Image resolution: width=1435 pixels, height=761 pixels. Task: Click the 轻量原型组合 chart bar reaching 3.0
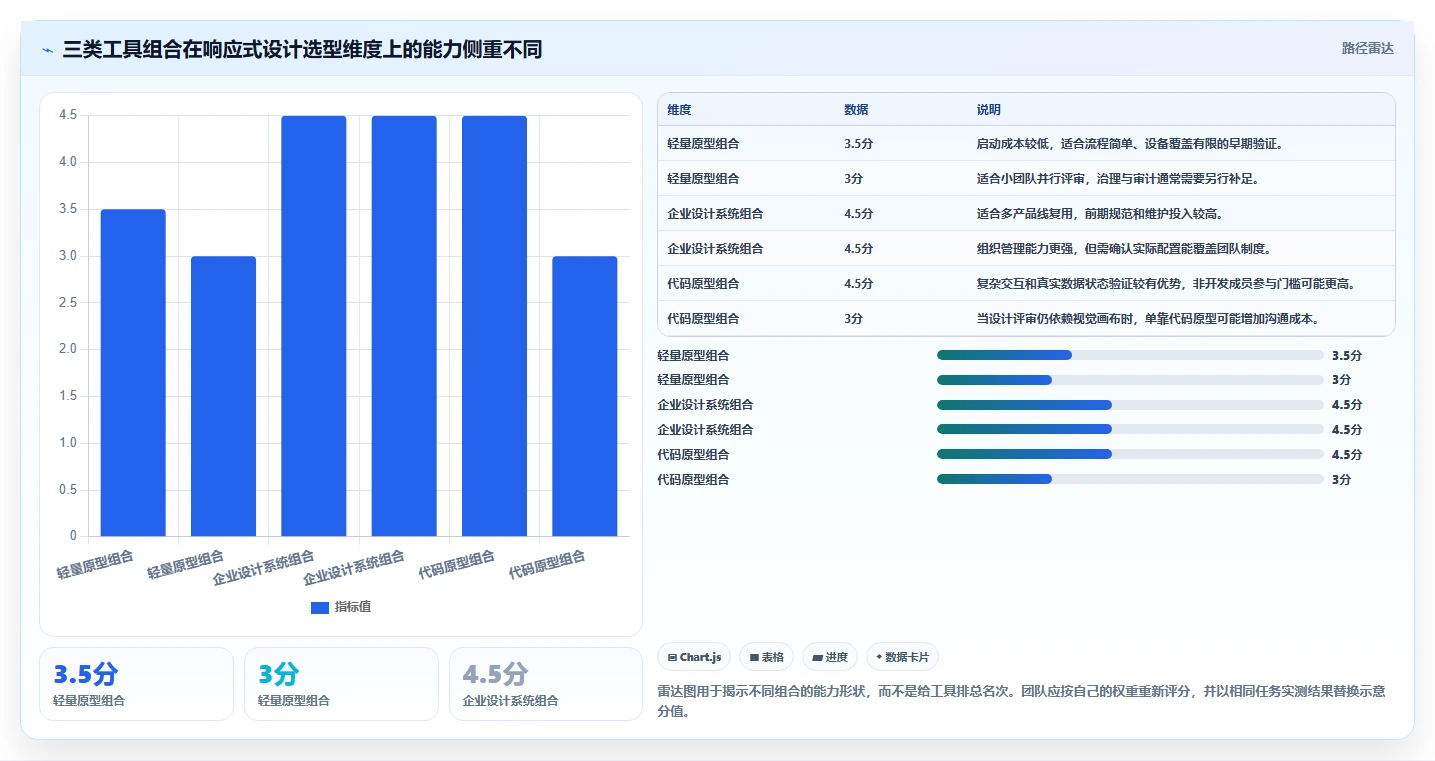[x=224, y=396]
